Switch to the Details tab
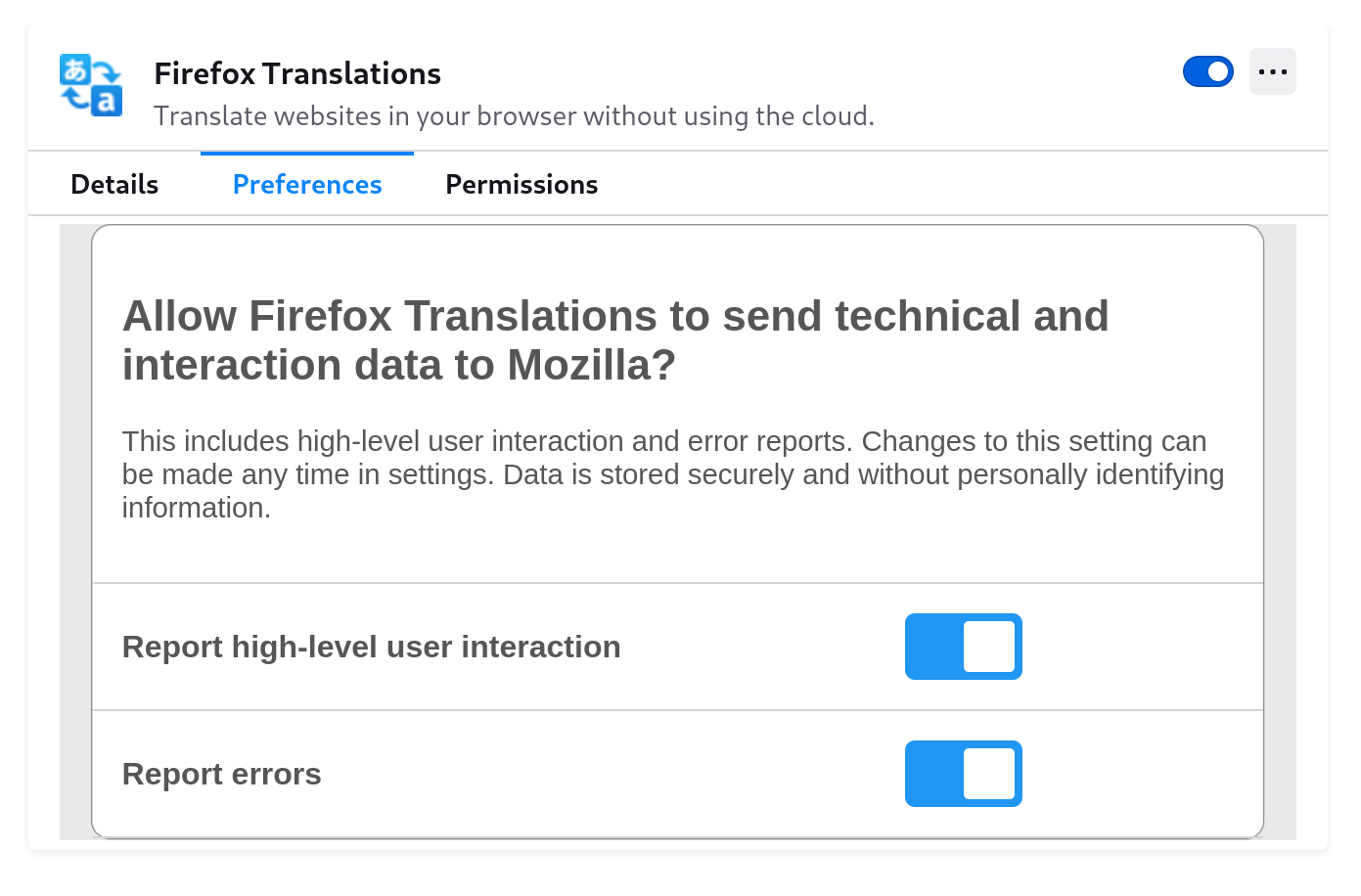Screen dimensions: 1361x896 [x=114, y=184]
